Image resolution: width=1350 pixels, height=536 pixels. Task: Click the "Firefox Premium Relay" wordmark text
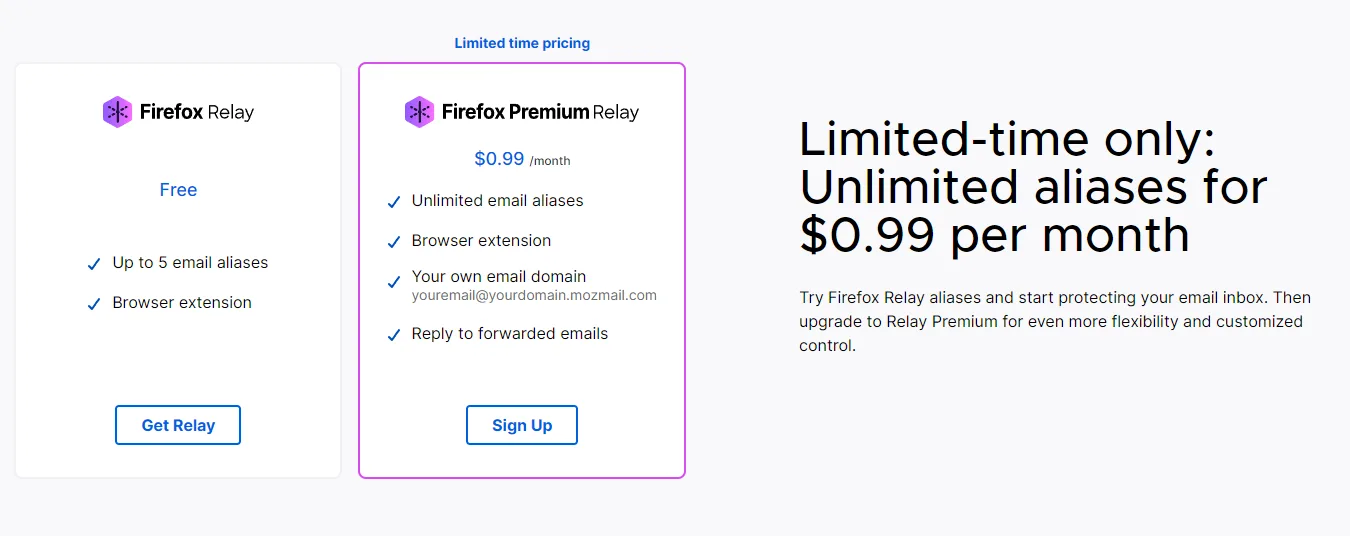[x=540, y=112]
